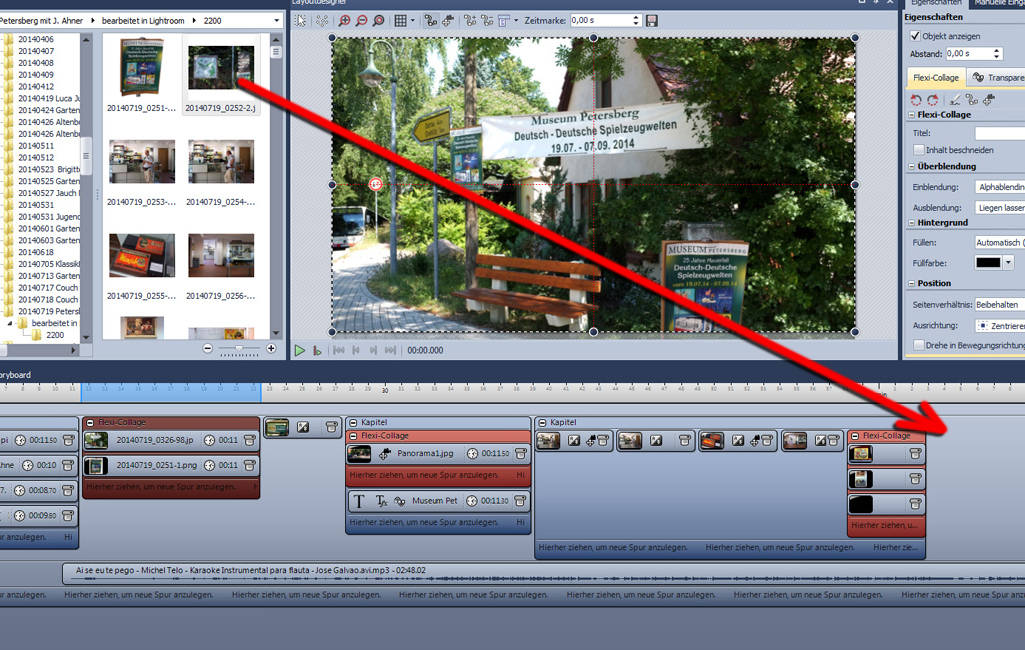Click zoom-in plus icon beside thumbnail size slider
Image resolution: width=1025 pixels, height=650 pixels.
[271, 348]
